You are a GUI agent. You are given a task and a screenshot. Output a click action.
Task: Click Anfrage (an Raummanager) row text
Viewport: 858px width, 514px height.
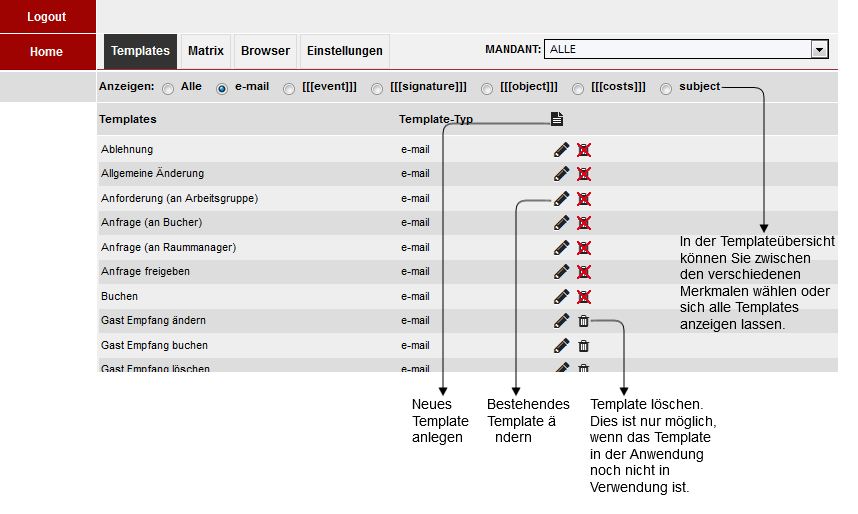pos(169,247)
